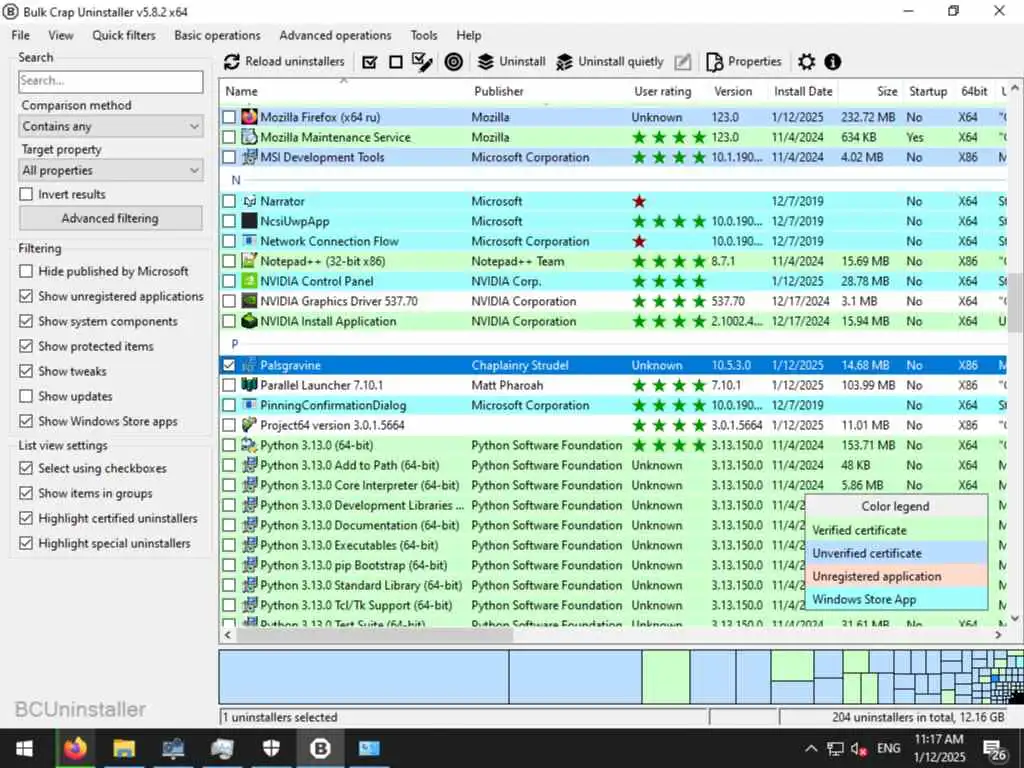Screen dimensions: 1024x768
Task: Open the Windows Start menu
Action: 25,748
